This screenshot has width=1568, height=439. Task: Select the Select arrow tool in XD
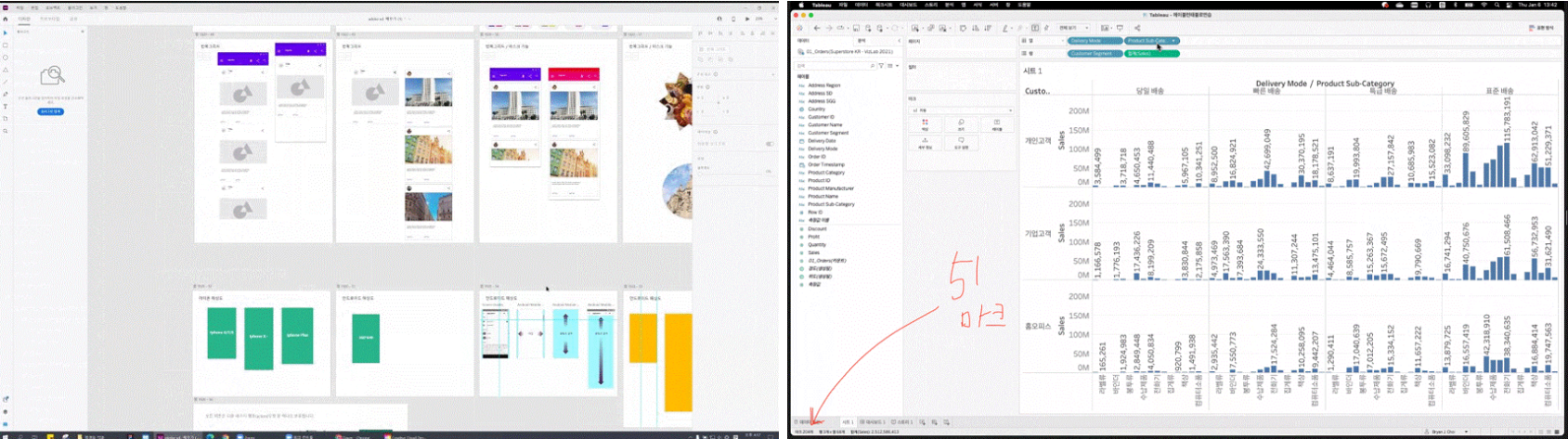pos(5,32)
